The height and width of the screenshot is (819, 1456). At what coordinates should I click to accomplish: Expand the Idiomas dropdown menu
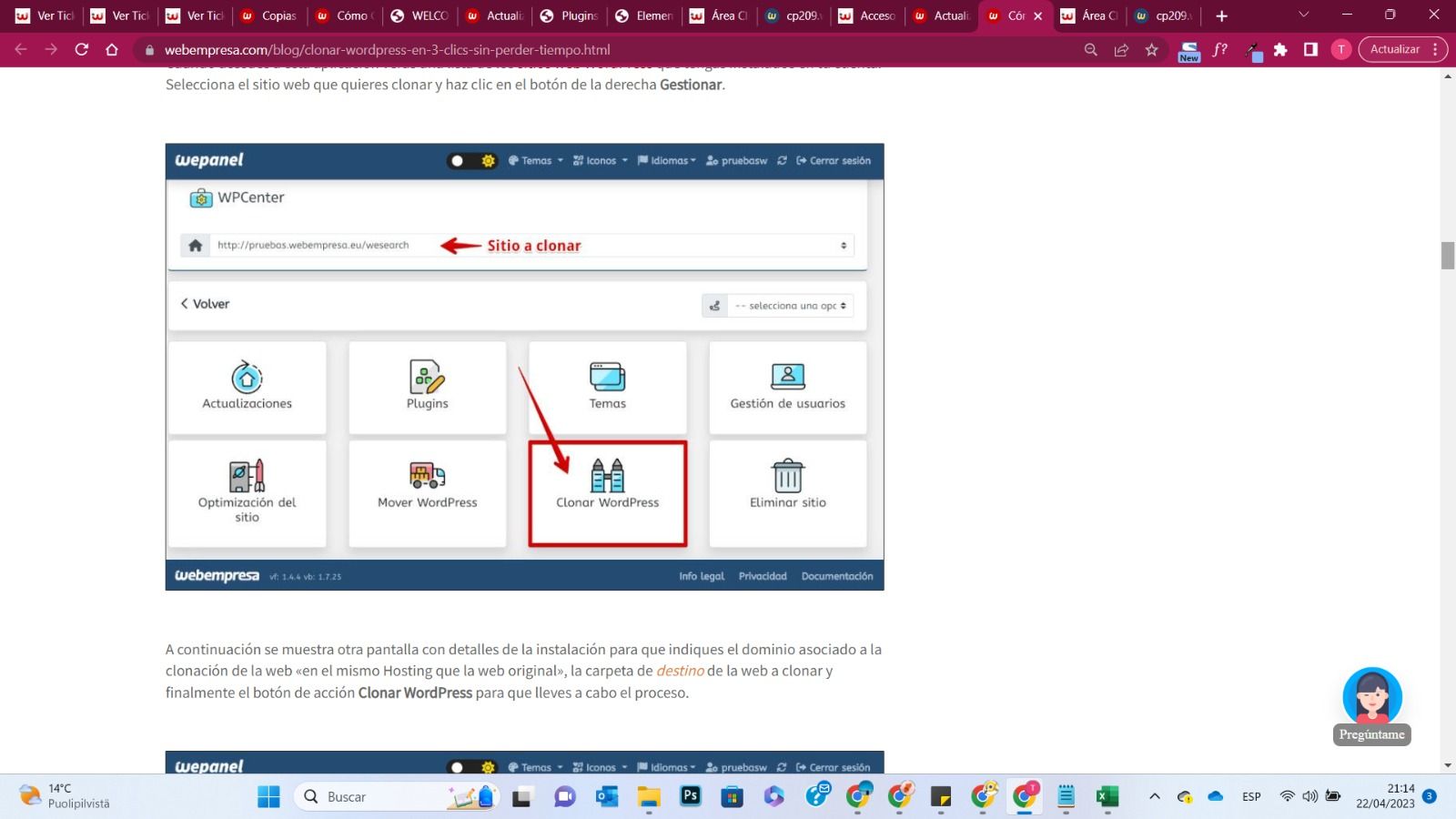pos(666,161)
